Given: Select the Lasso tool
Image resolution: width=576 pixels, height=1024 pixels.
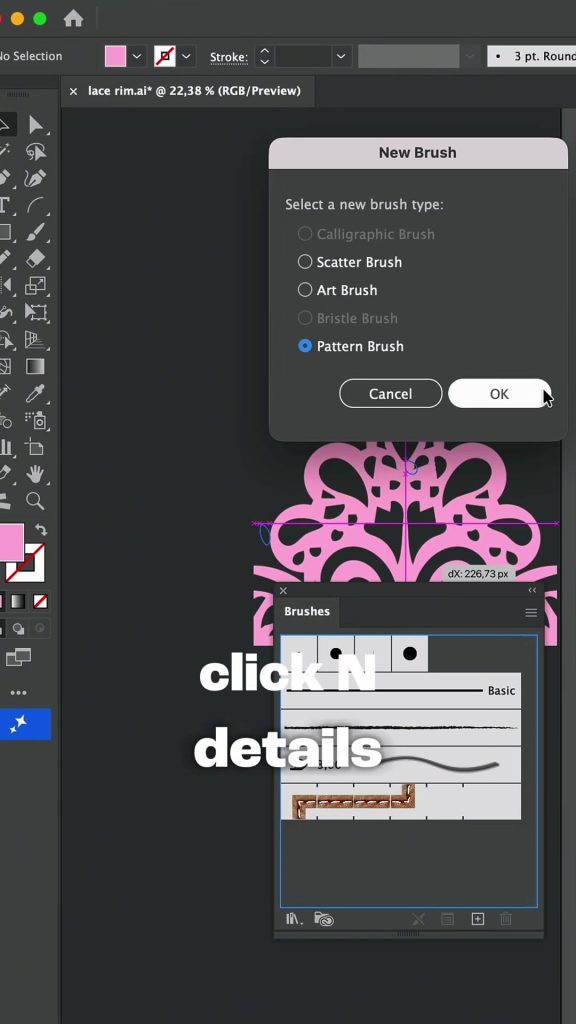Looking at the screenshot, I should click(x=36, y=152).
